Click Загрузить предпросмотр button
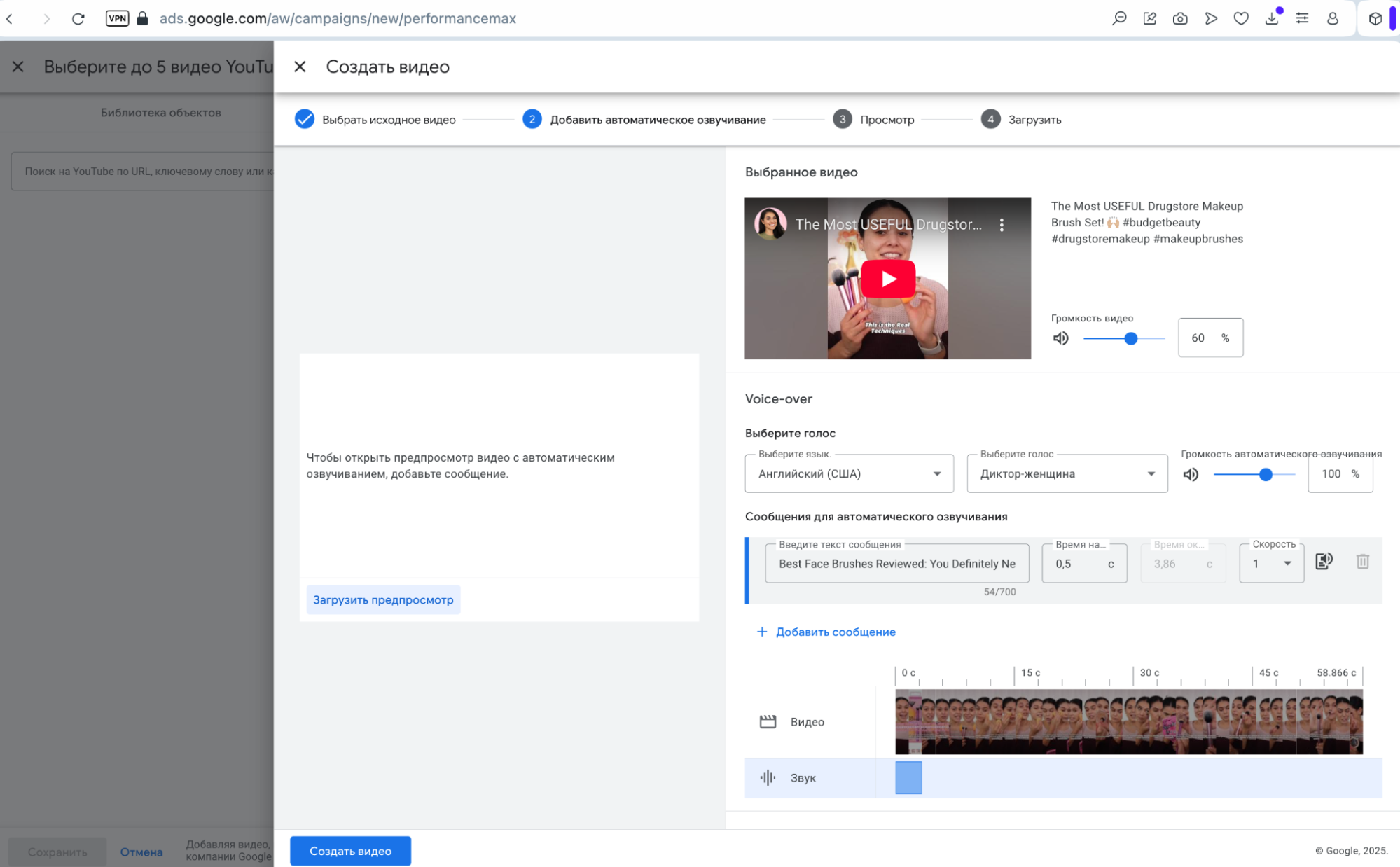 pyautogui.click(x=383, y=600)
